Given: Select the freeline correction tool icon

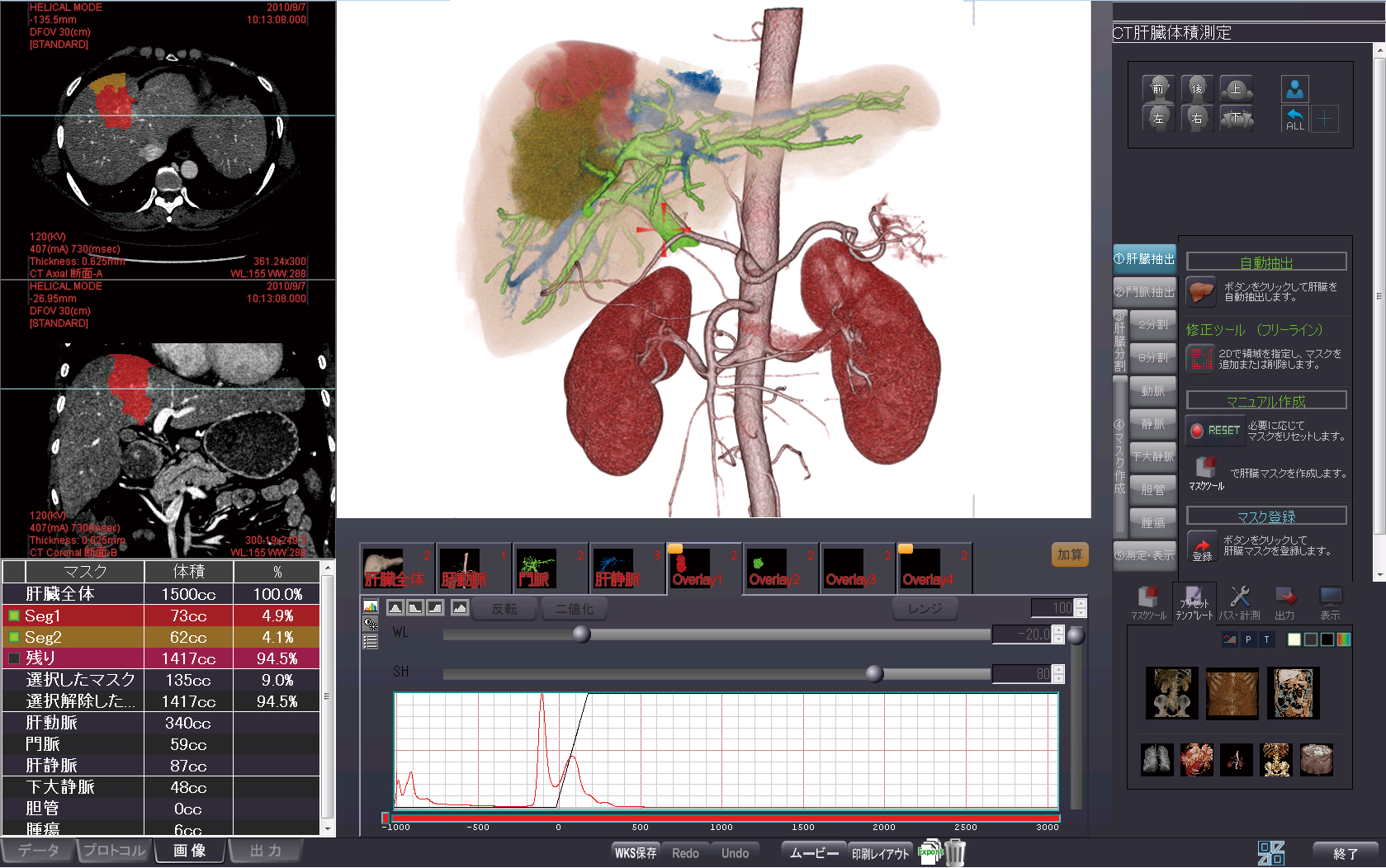Looking at the screenshot, I should coord(1200,359).
